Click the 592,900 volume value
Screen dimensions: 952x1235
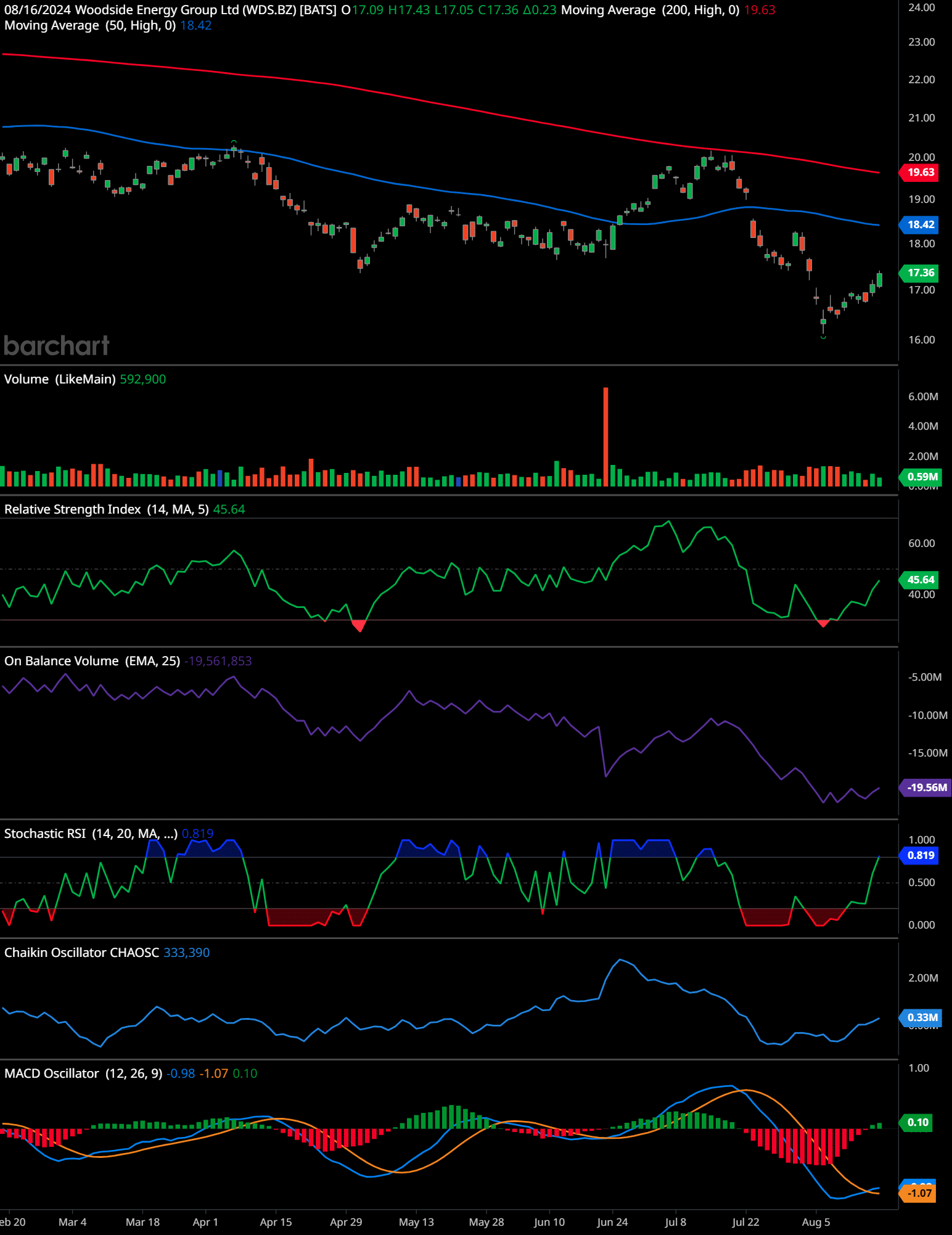pos(142,379)
